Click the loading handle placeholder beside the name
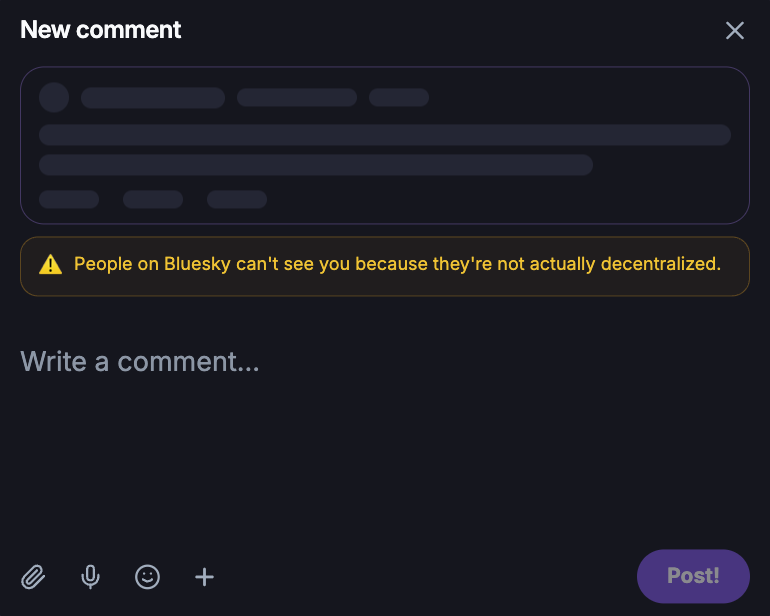The height and width of the screenshot is (616, 770). [x=297, y=97]
